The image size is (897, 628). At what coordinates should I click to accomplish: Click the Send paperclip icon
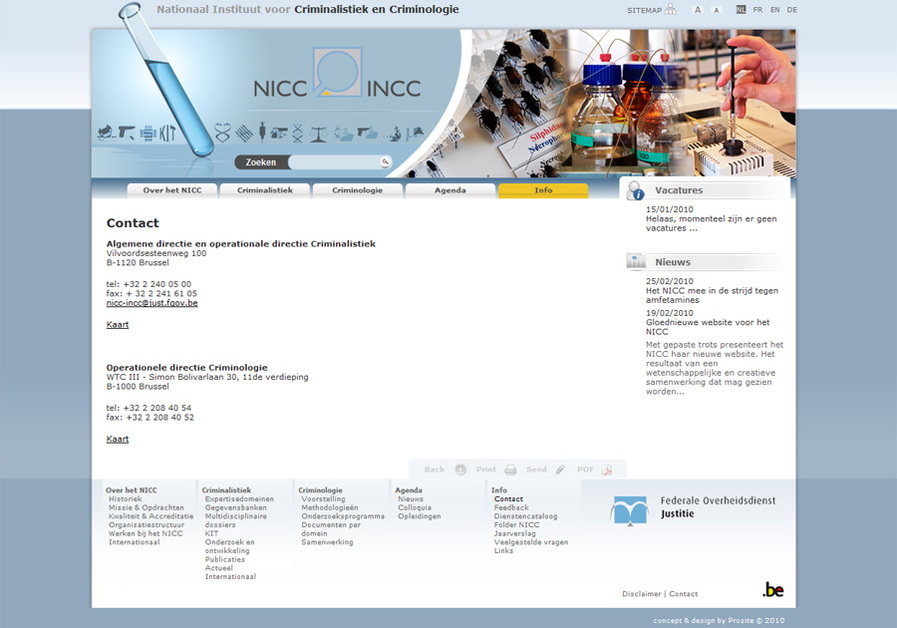coord(560,470)
